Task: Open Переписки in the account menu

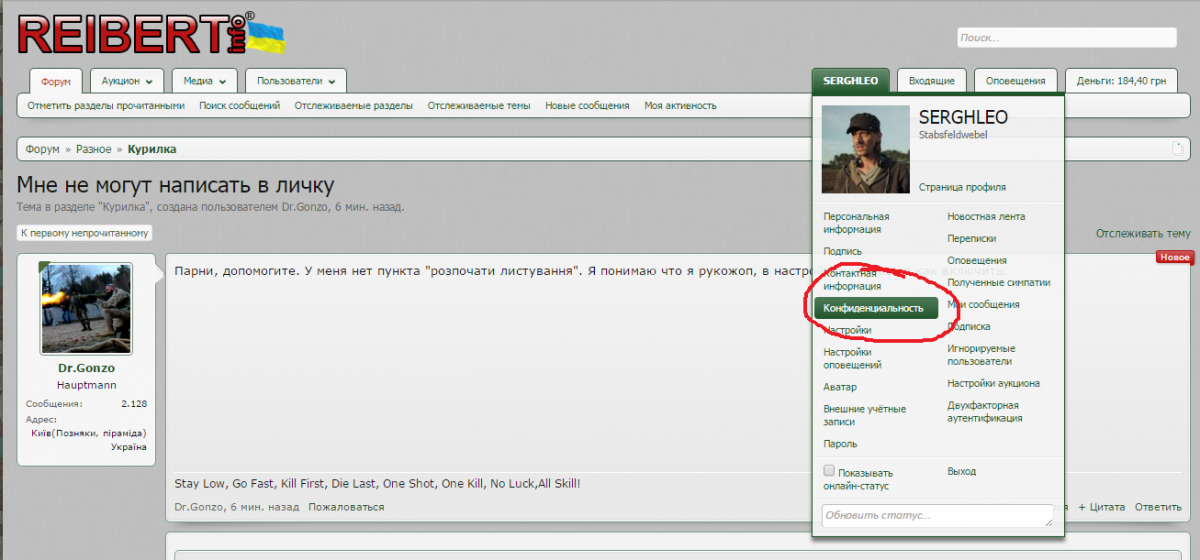Action: [x=972, y=238]
